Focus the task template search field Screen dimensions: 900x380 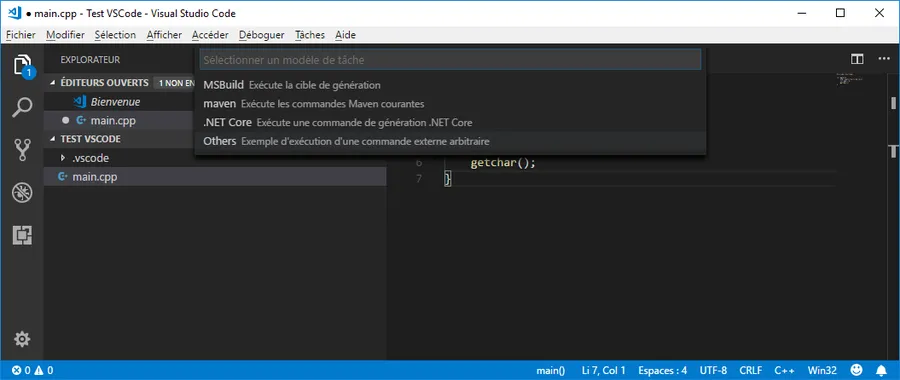(450, 60)
